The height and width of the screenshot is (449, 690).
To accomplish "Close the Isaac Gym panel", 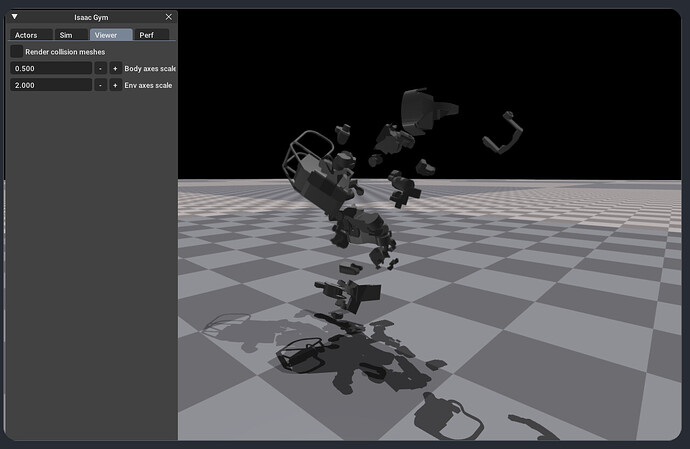I will click(x=168, y=17).
